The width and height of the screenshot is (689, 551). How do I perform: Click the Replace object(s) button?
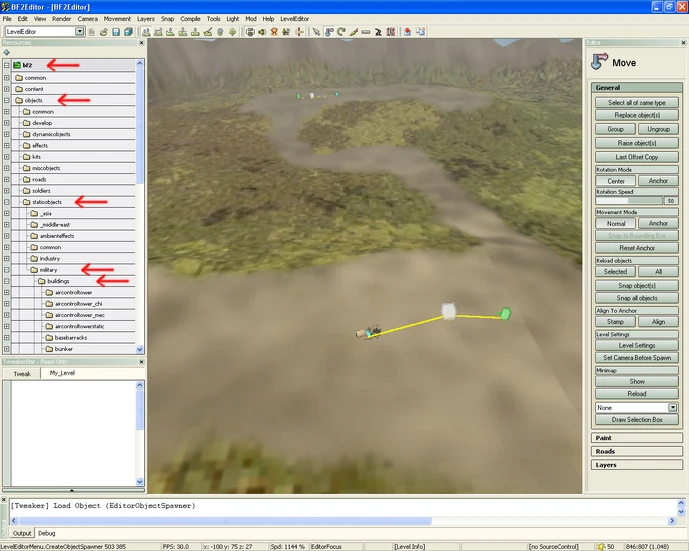[x=636, y=115]
